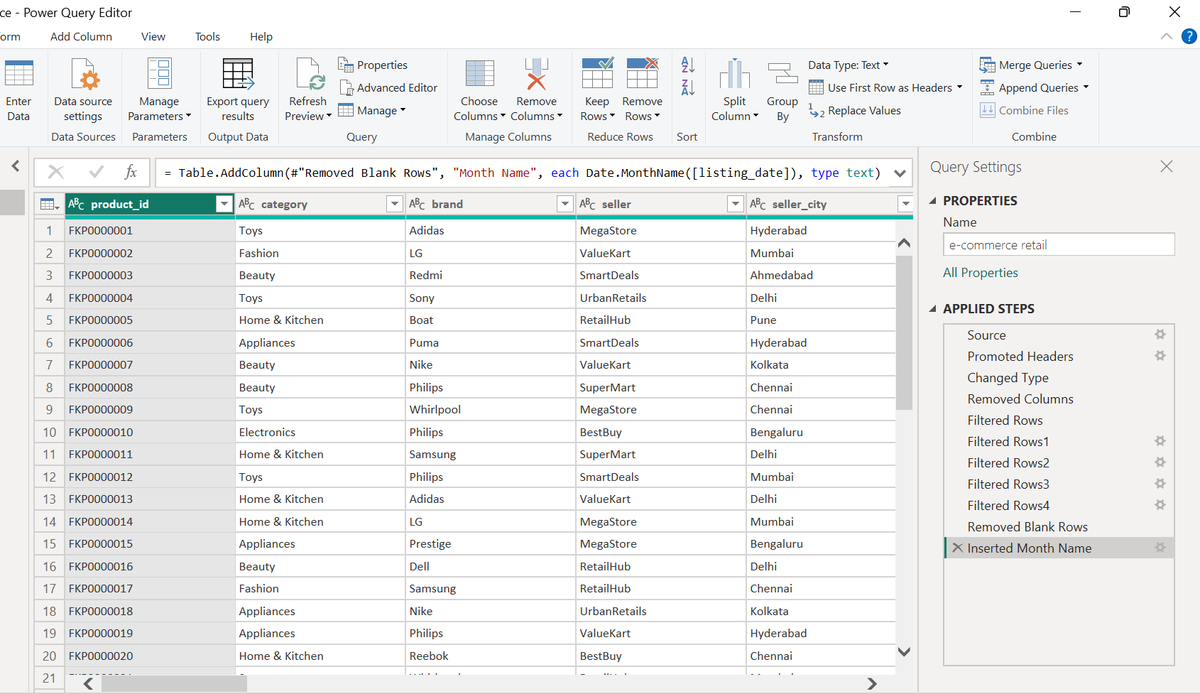The width and height of the screenshot is (1200, 694).
Task: Open All Properties link
Action: 980,273
